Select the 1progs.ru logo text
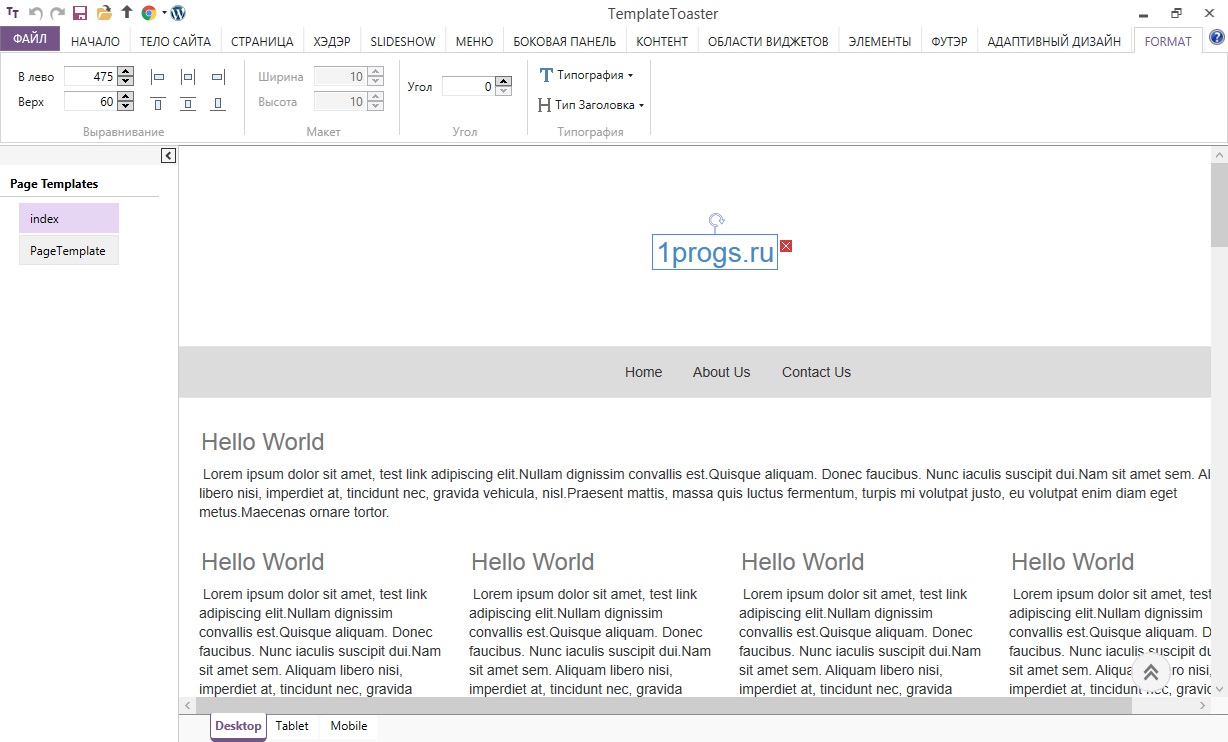Screen dimensions: 1228x742 (x=715, y=253)
